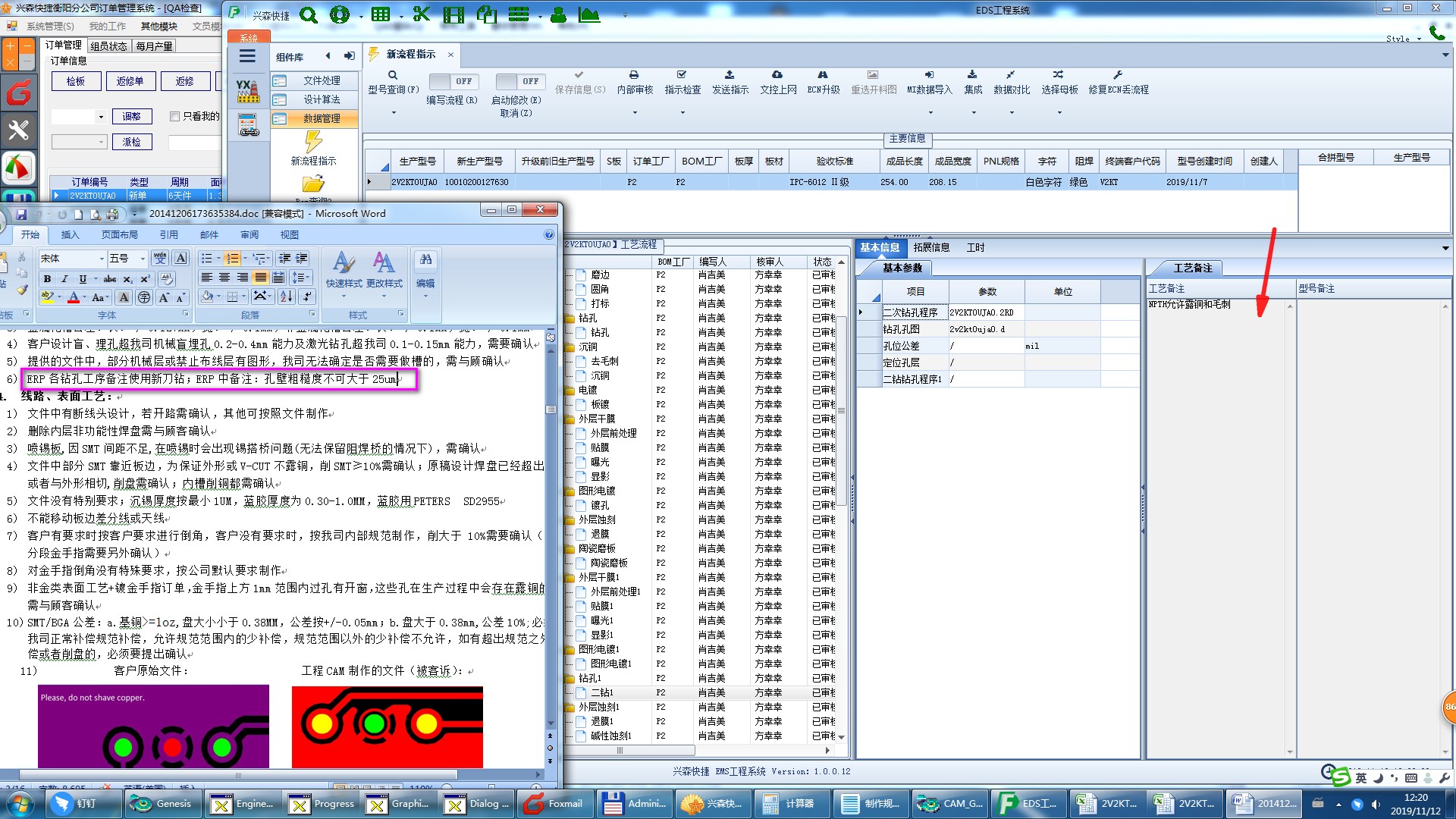Open dropdown arrow under MI数据导入

click(x=930, y=113)
